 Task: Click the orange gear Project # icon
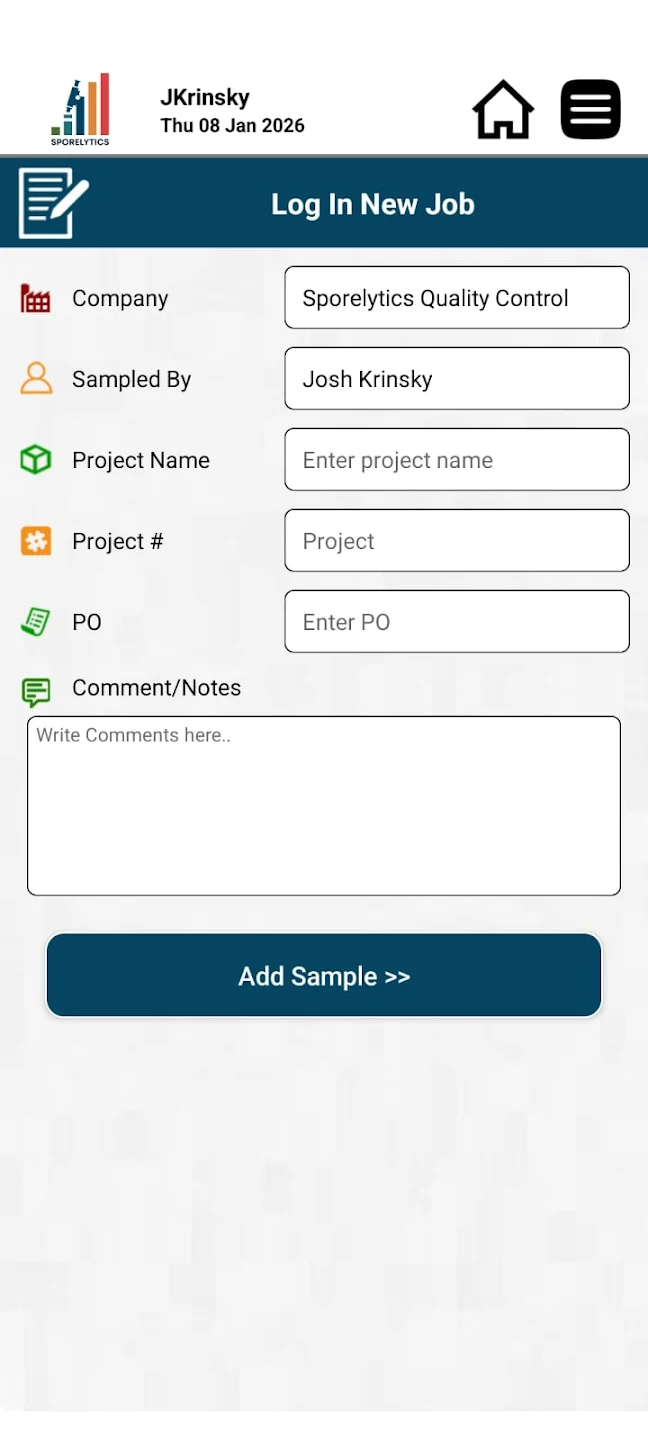36,541
